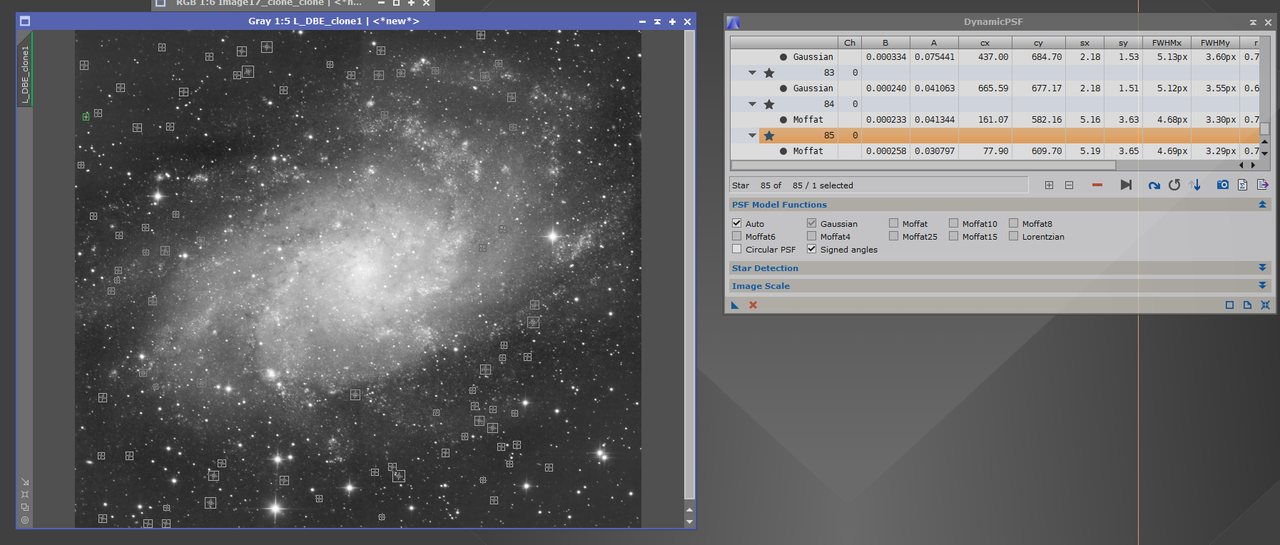Viewport: 1280px width, 545px height.
Task: Click image window vertical scrollbar
Action: click(689, 265)
